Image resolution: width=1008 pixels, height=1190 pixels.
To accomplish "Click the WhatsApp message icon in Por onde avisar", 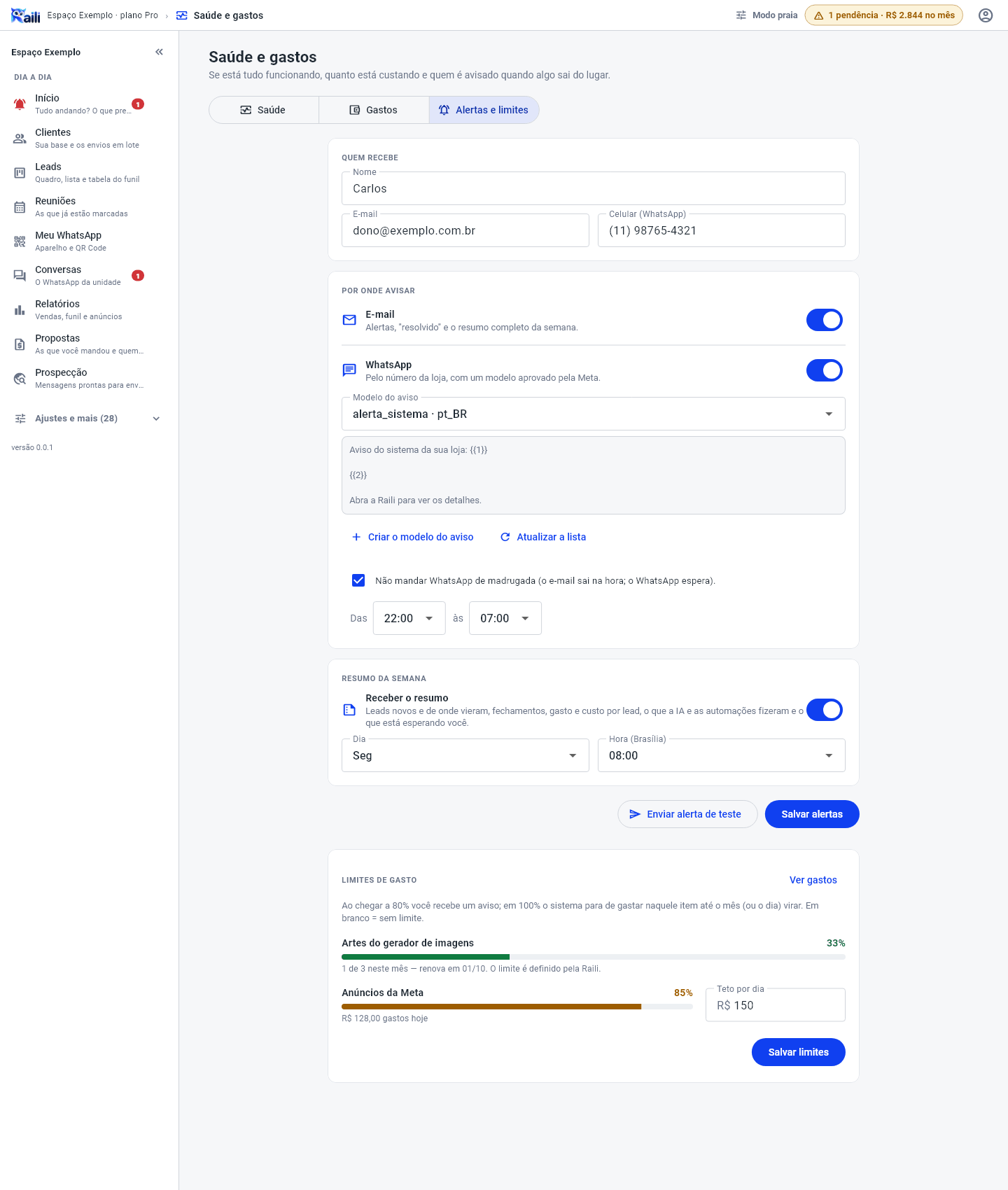I will (x=349, y=370).
